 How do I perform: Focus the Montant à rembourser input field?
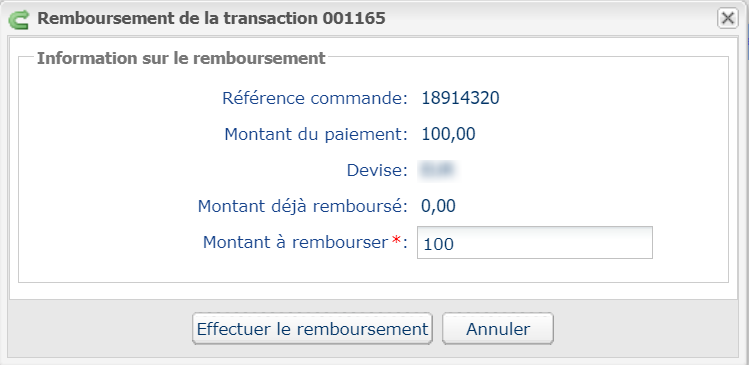click(535, 243)
